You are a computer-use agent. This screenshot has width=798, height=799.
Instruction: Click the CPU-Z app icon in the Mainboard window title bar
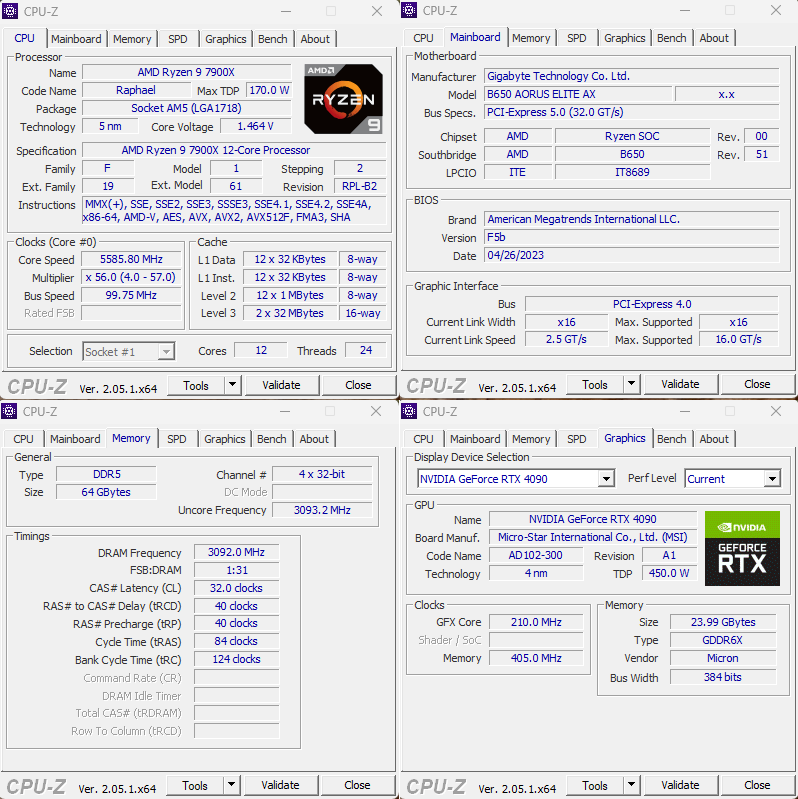409,10
